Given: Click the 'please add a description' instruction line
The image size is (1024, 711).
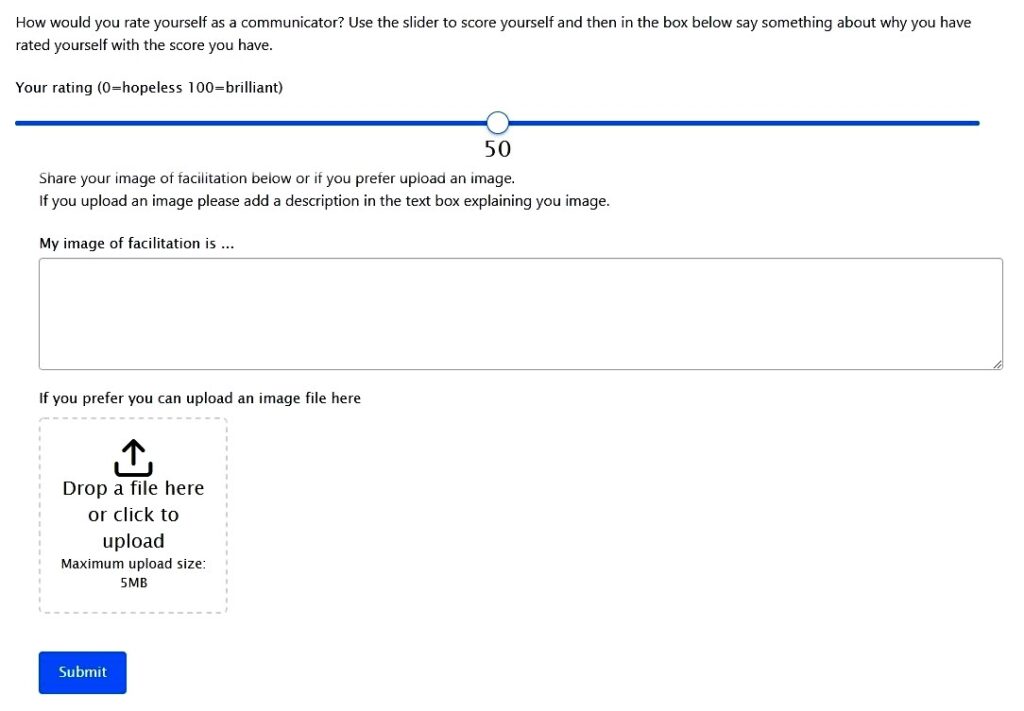Looking at the screenshot, I should [x=324, y=201].
